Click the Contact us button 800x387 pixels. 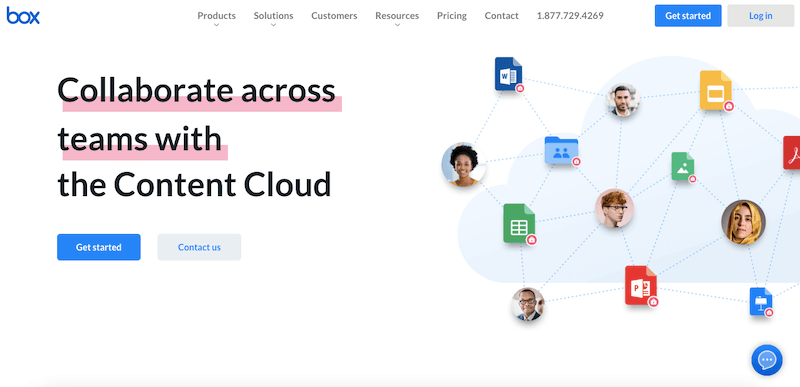[199, 247]
